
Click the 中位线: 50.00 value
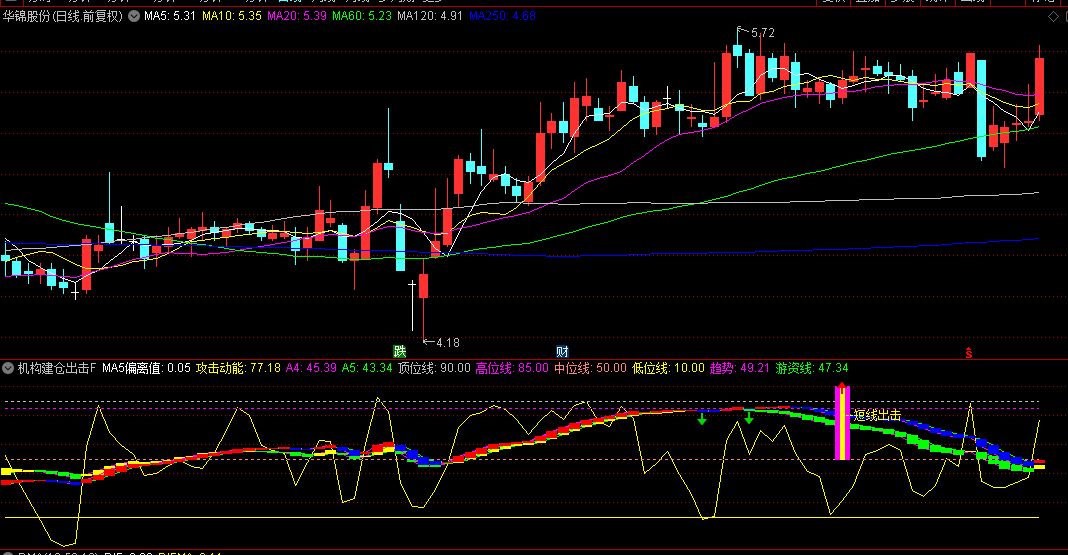(x=590, y=368)
